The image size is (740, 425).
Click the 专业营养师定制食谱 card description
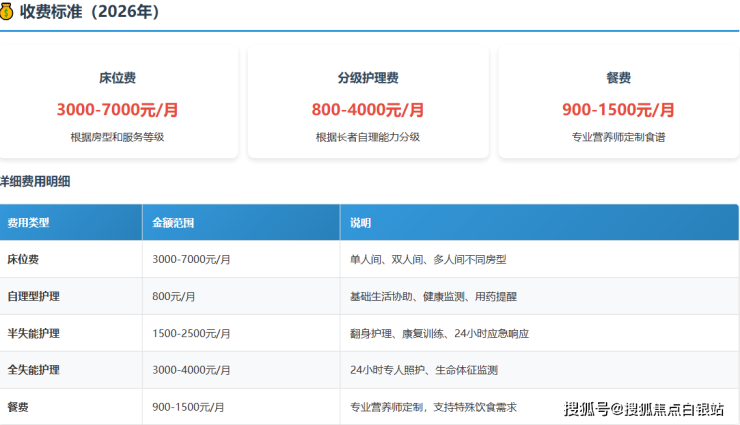point(618,137)
